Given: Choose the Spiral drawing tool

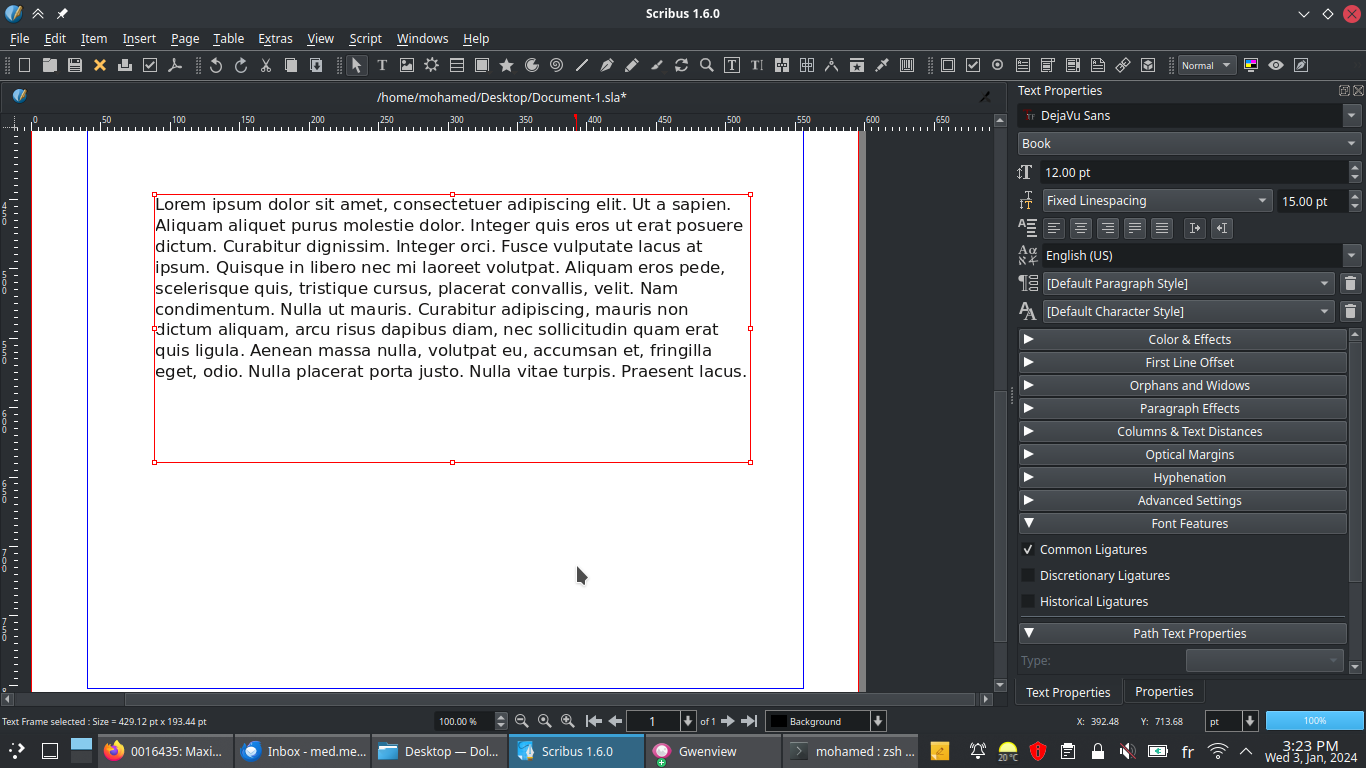Looking at the screenshot, I should pos(557,65).
